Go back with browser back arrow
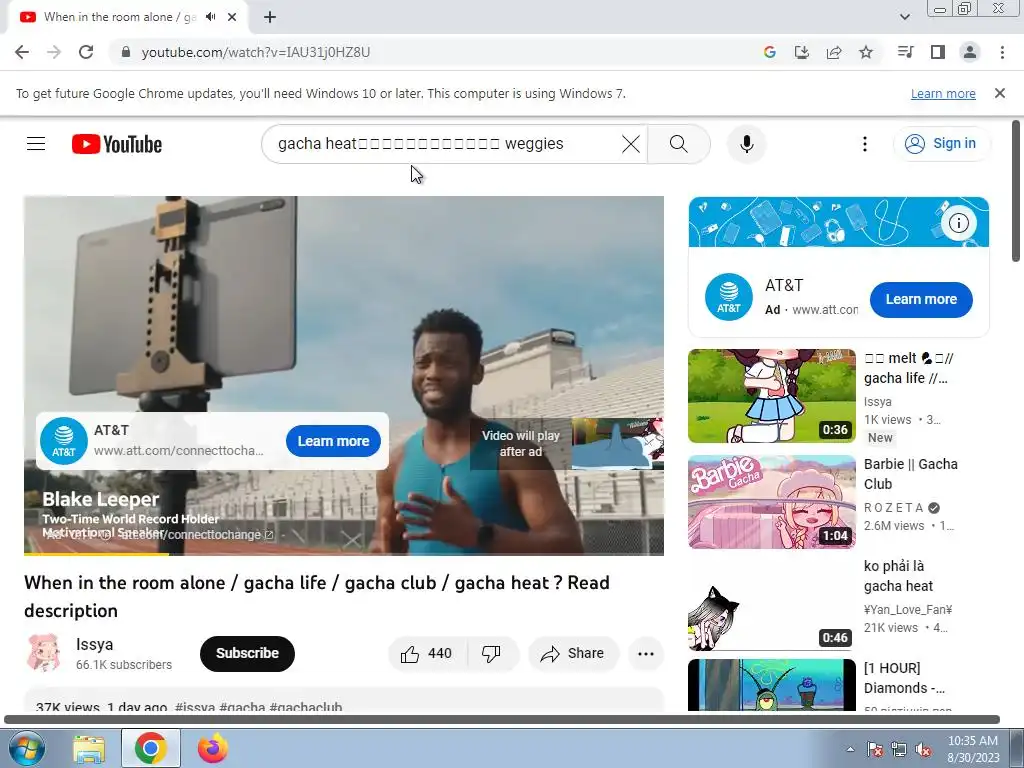This screenshot has width=1024, height=768. coord(22,52)
